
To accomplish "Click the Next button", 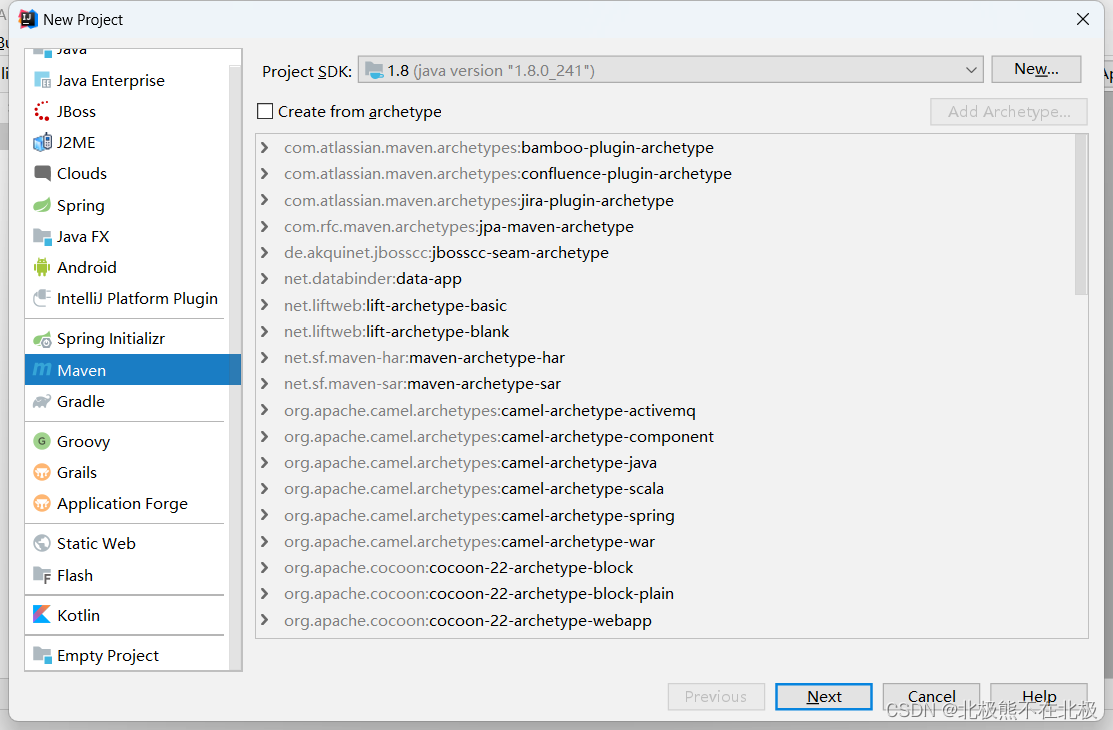I will 823,697.
